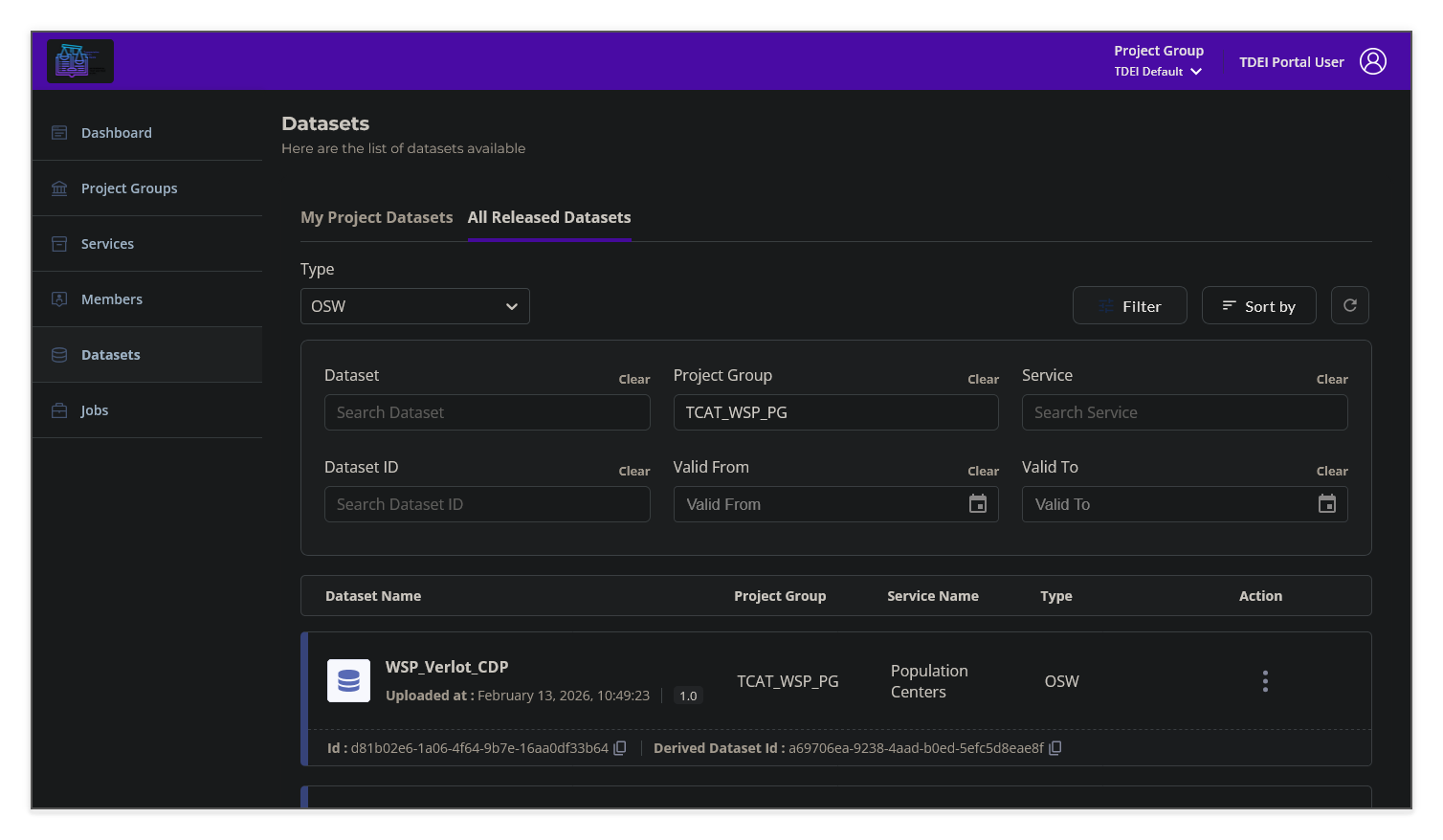Open the TDEI Default project group dropdown
This screenshot has height=840, width=1443.
[1158, 71]
